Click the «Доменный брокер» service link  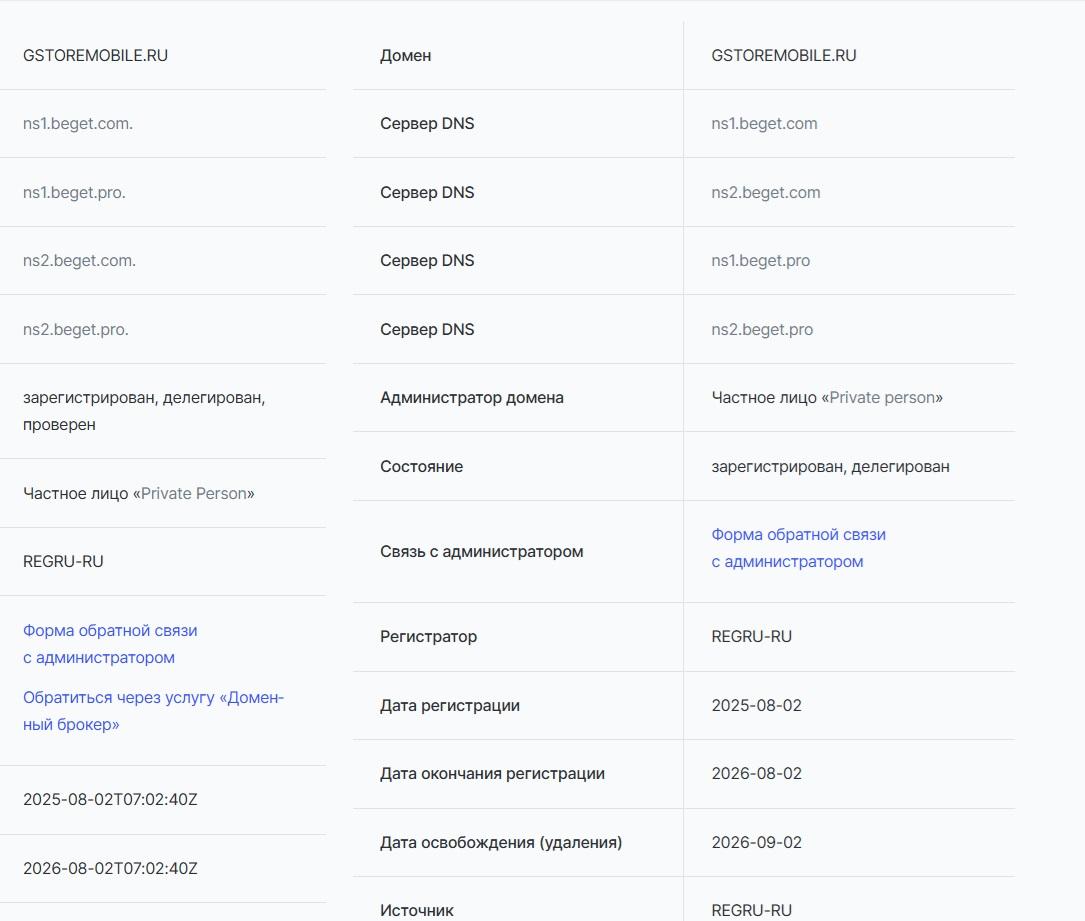[153, 711]
